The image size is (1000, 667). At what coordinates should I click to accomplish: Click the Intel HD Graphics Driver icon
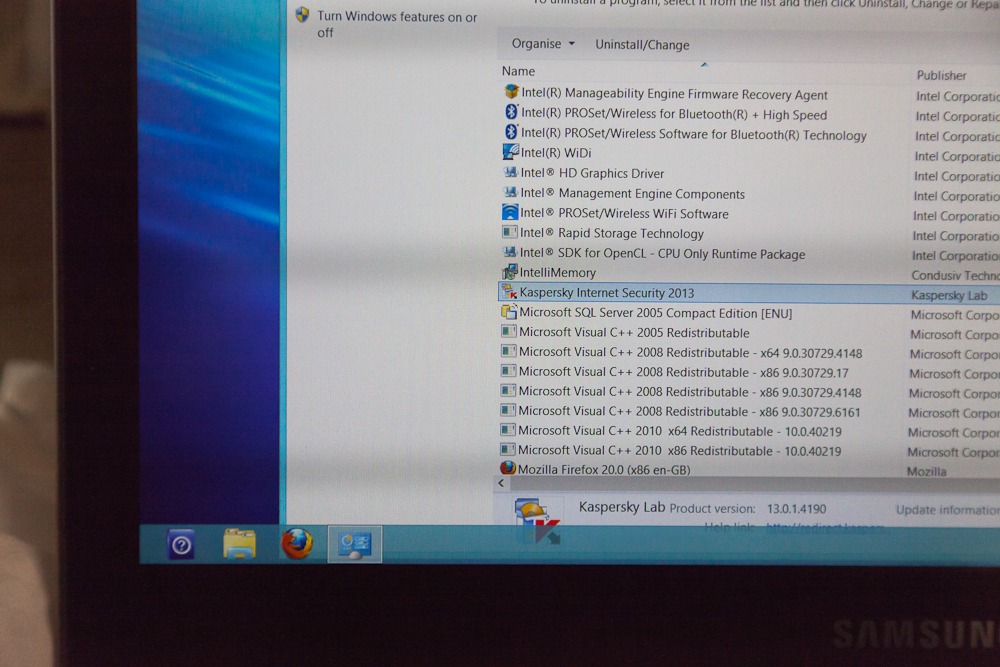(x=510, y=172)
